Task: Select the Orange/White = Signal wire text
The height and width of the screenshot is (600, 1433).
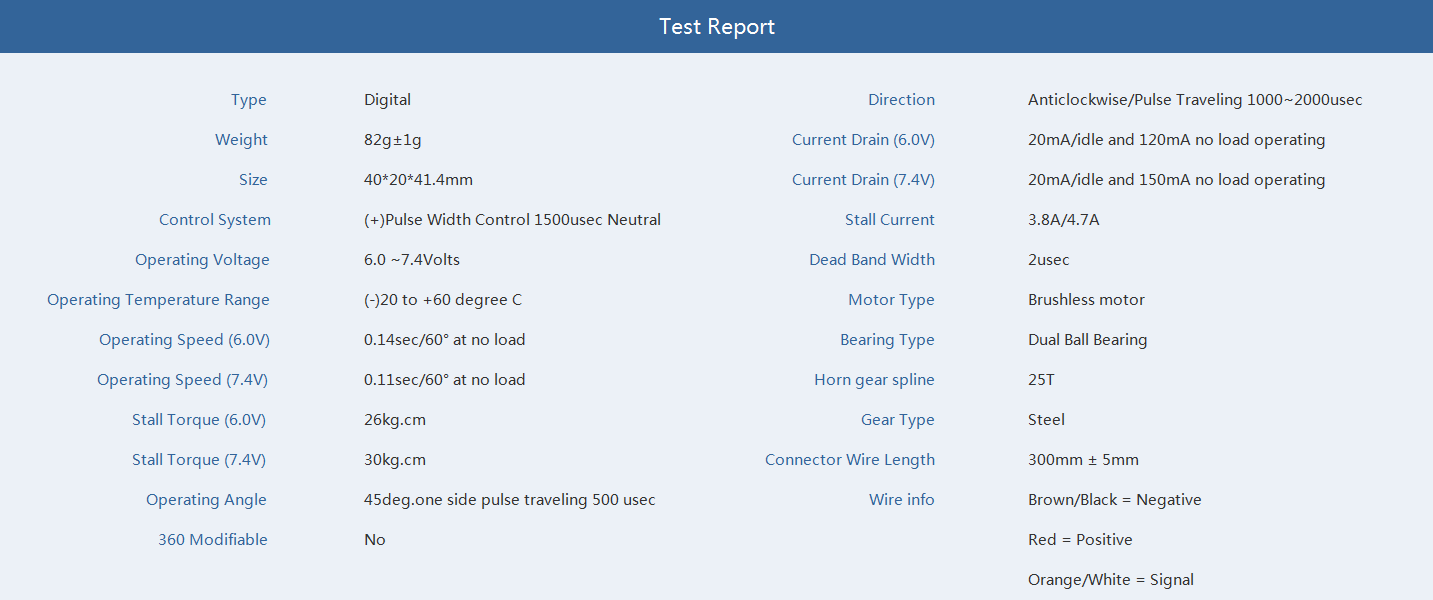Action: tap(1111, 580)
